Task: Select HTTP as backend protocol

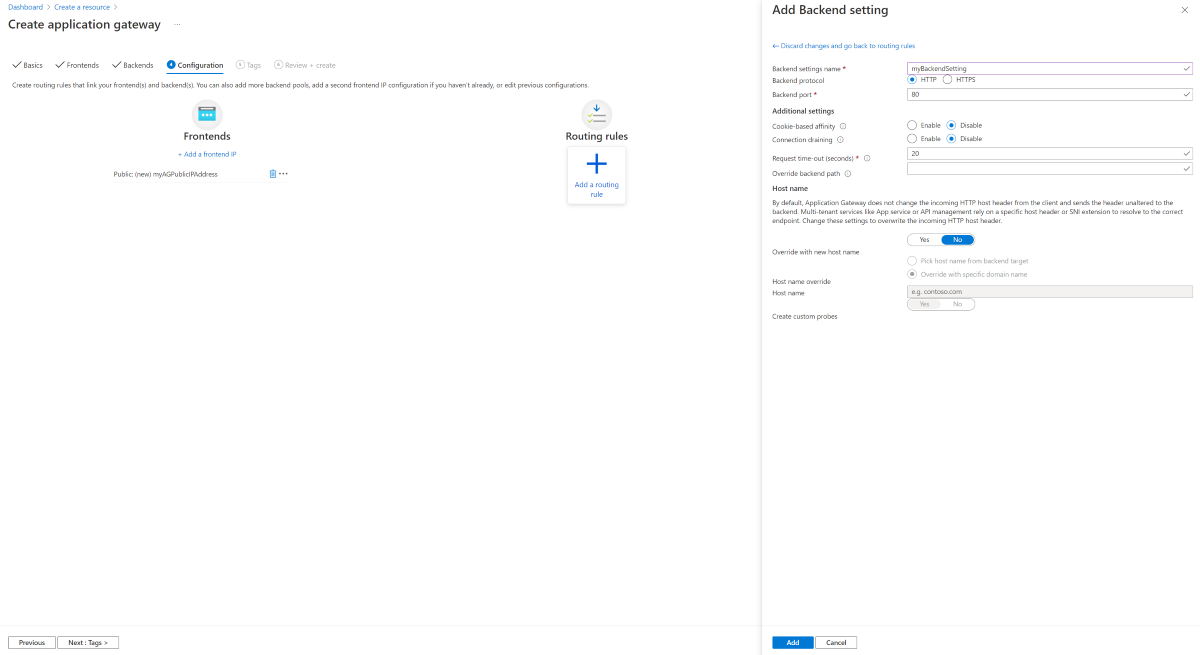Action: click(912, 79)
